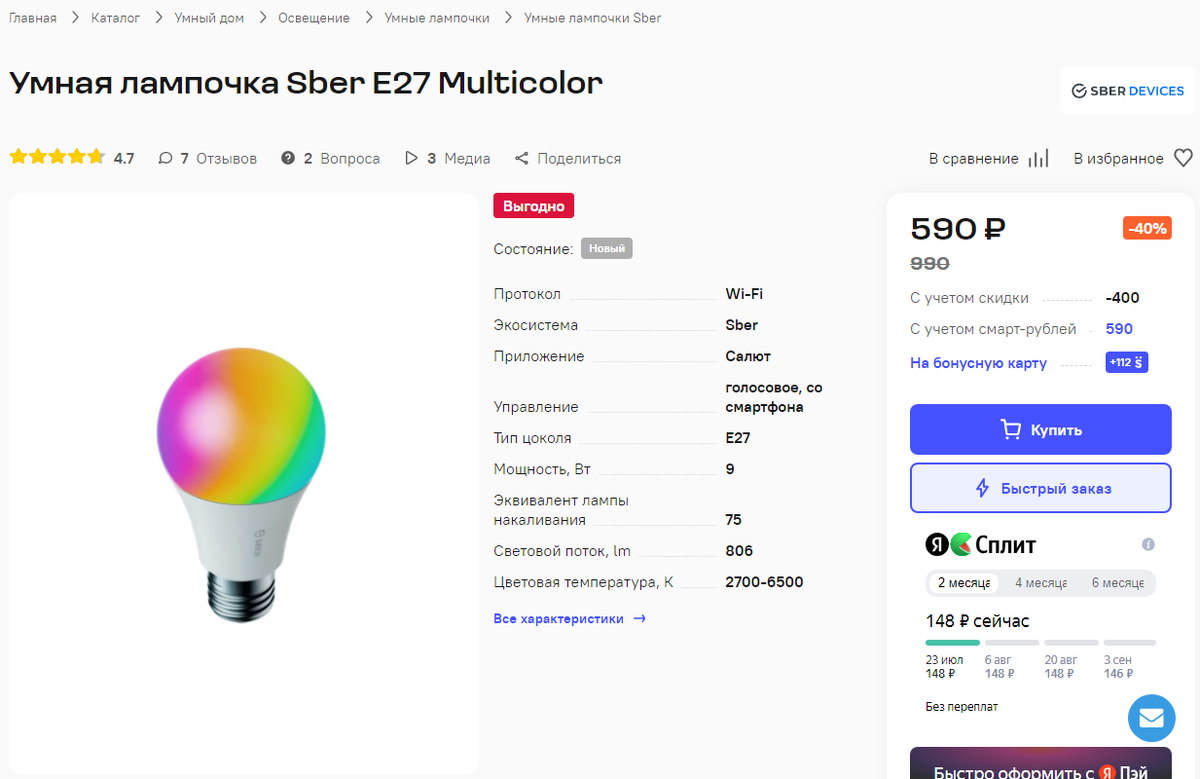Choose the 6 месяцев Split plan
This screenshot has width=1200, height=779.
click(x=1118, y=582)
